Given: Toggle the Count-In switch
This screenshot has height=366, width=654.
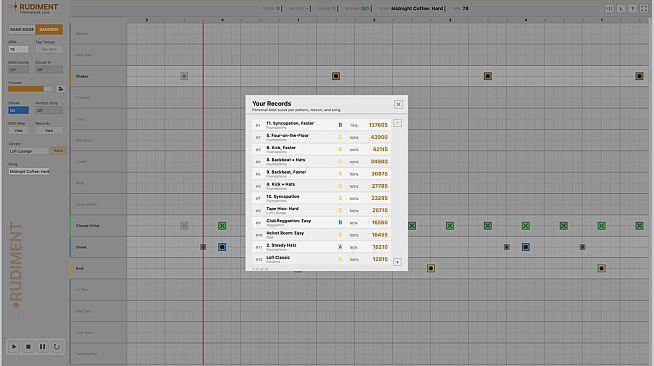Looking at the screenshot, I should (x=49, y=70).
